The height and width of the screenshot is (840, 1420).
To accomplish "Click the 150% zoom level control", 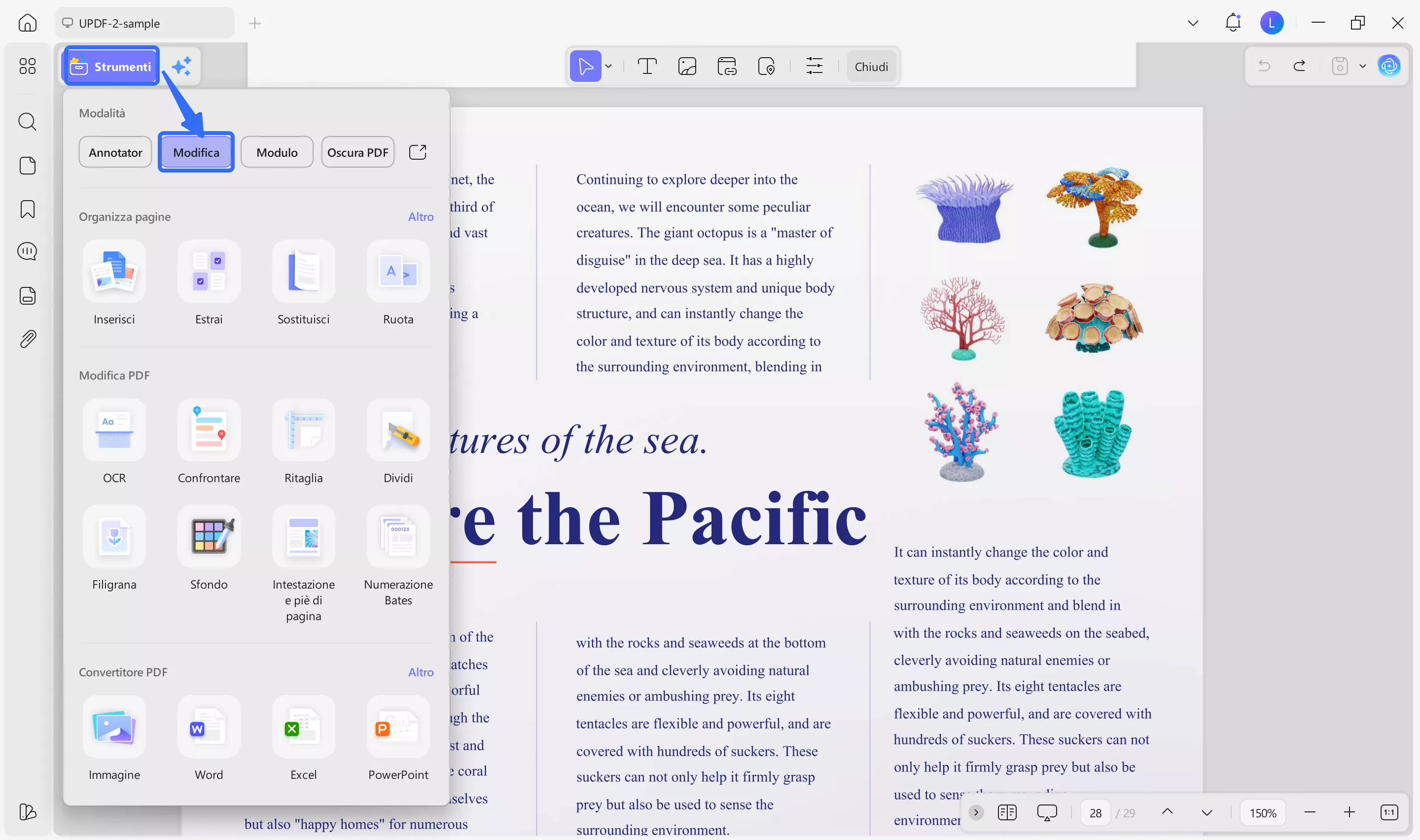I will (x=1263, y=812).
